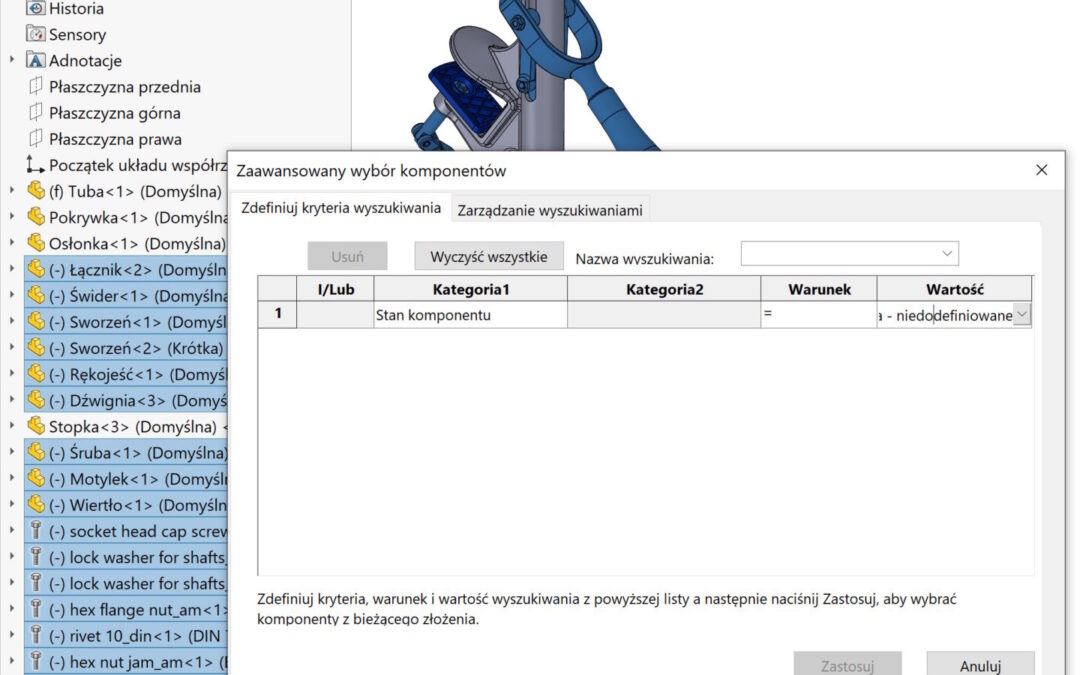The width and height of the screenshot is (1080, 675).
Task: Click the Początek układu origin icon
Action: 36,165
